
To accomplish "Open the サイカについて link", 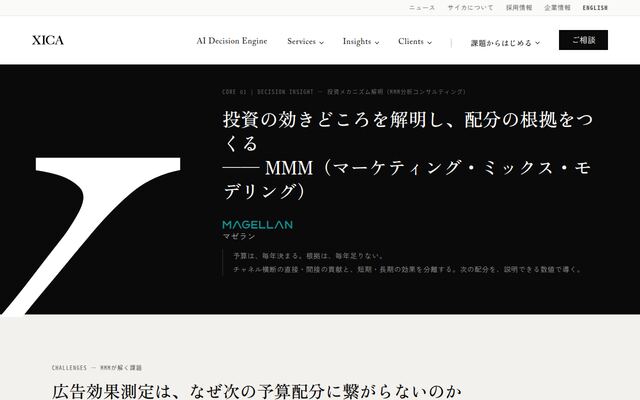I will point(470,8).
